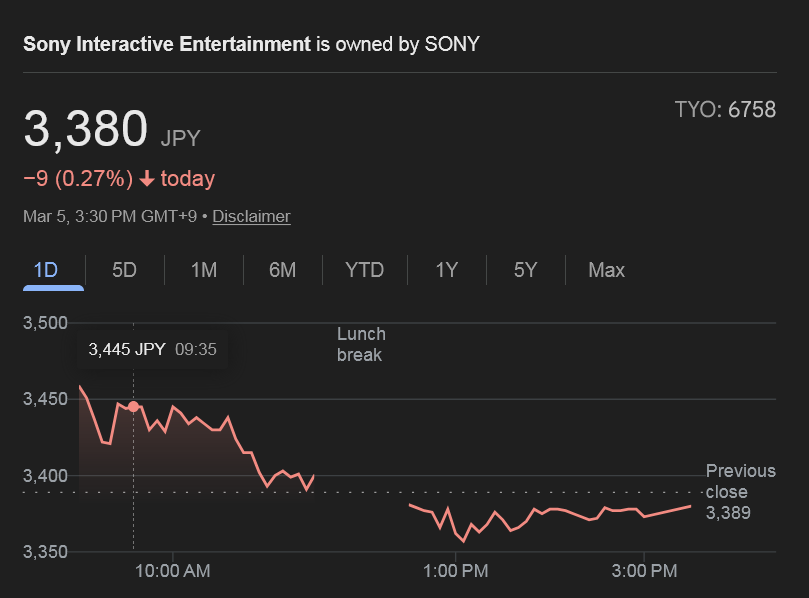The height and width of the screenshot is (598, 809).
Task: Click the 3,445 JPY price tooltip
Action: [x=152, y=349]
